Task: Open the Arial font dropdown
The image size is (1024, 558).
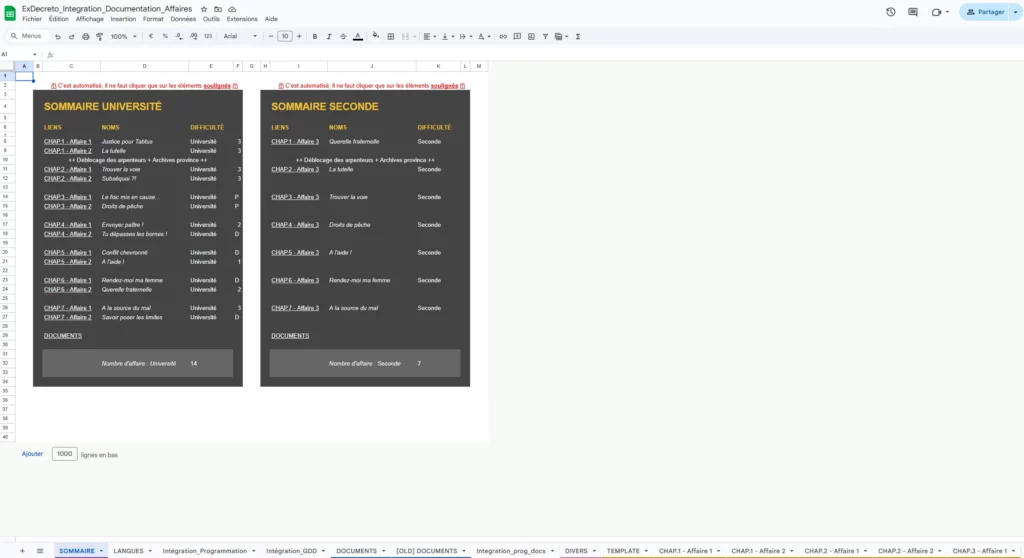Action: click(240, 37)
